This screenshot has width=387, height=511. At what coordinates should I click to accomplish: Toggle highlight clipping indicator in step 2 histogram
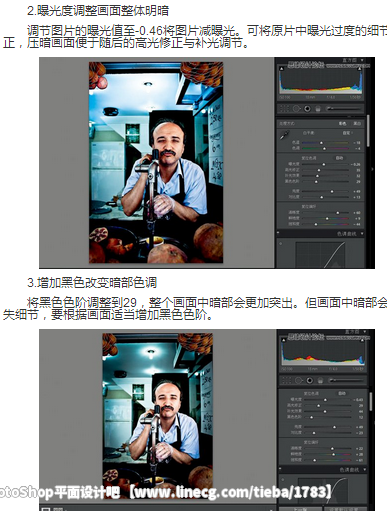click(360, 69)
